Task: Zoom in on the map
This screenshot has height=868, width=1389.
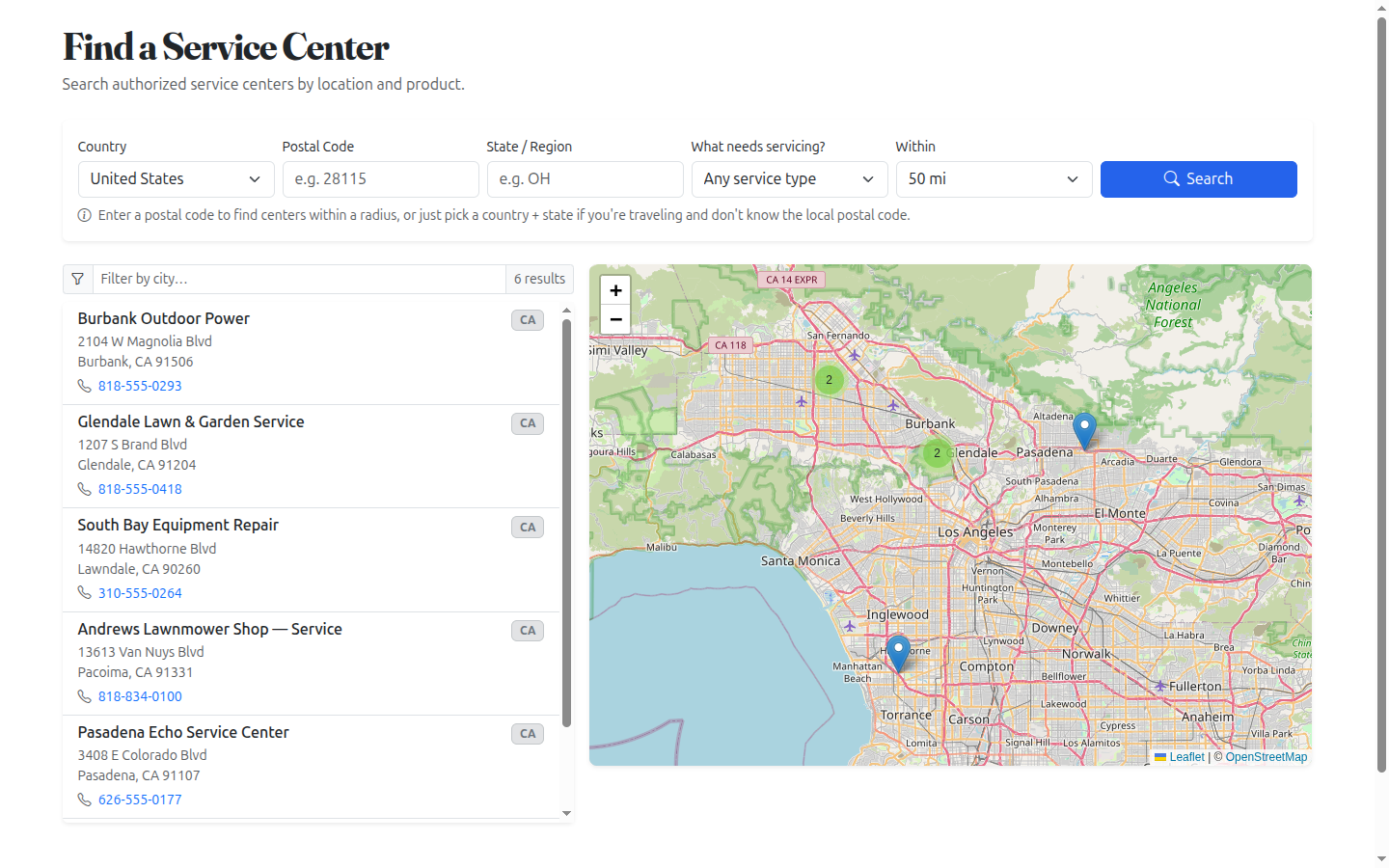Action: pyautogui.click(x=615, y=290)
